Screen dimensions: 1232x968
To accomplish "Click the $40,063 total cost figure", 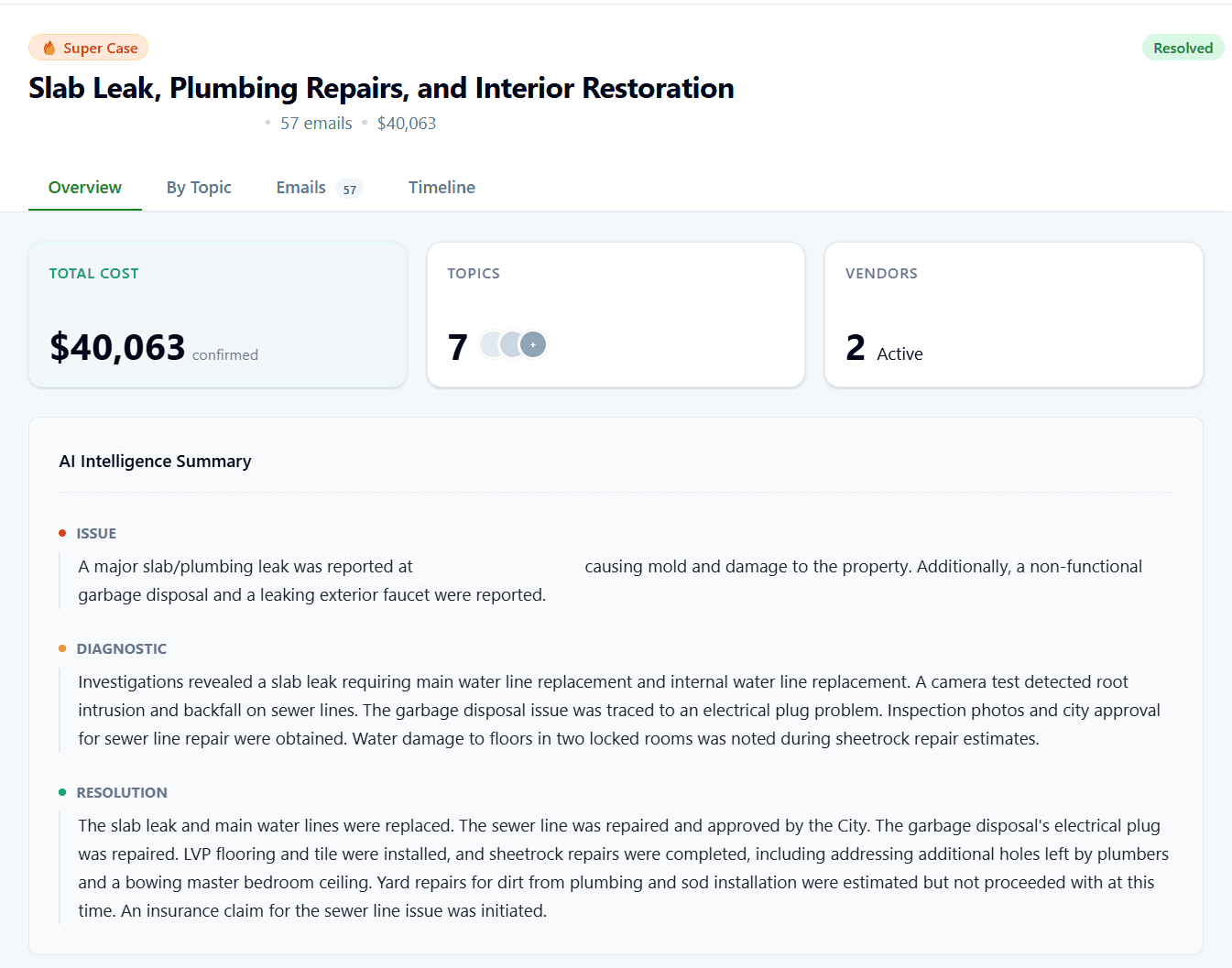I will pyautogui.click(x=117, y=348).
